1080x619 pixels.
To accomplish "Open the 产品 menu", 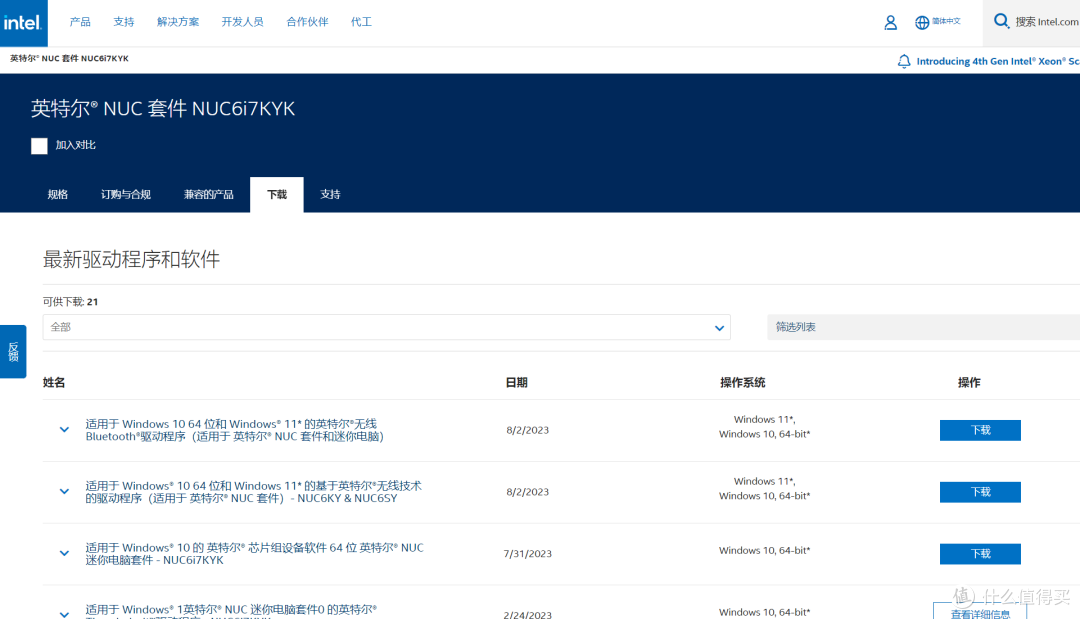I will coord(80,22).
